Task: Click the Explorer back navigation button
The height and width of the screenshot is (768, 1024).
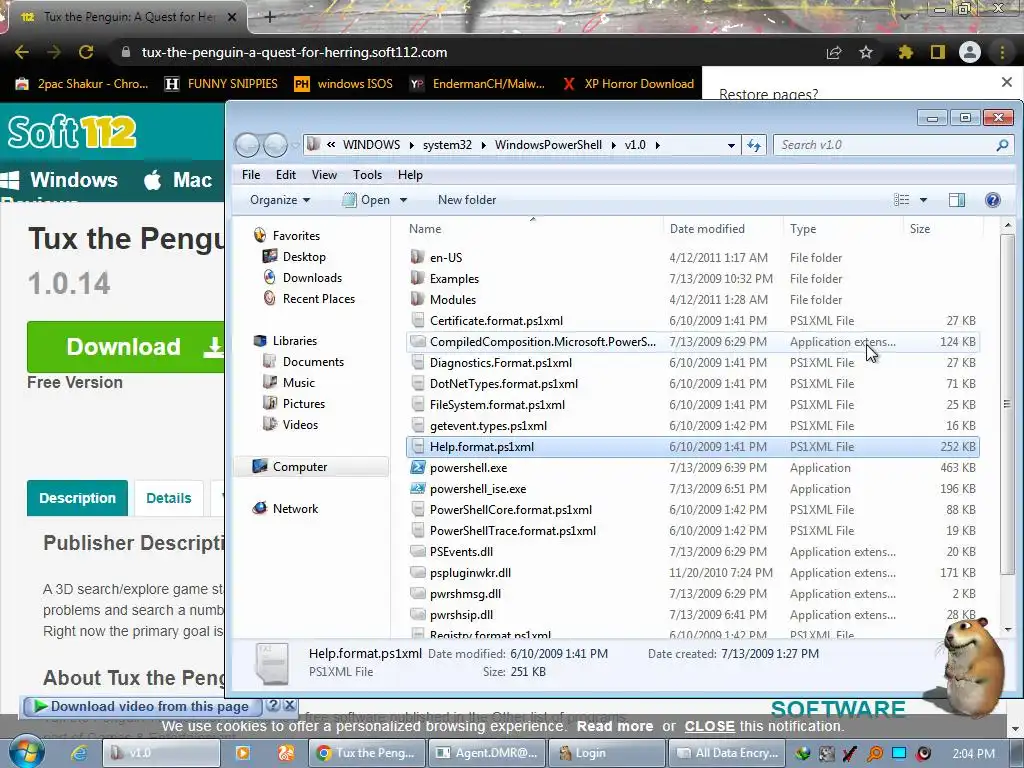Action: [248, 145]
